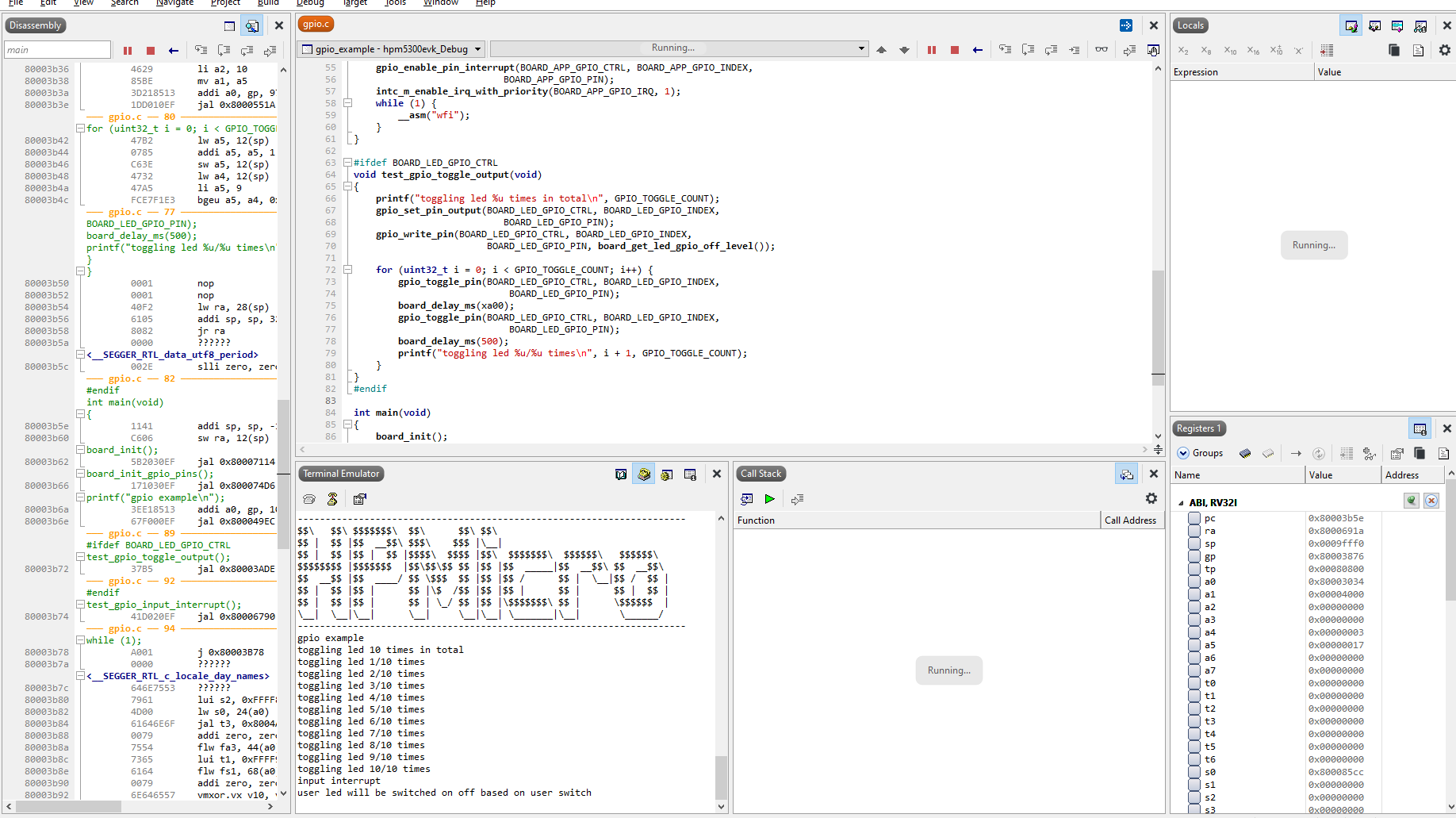Pause execution from the gpio.c editor toolbar
The image size is (1456, 818).
pyautogui.click(x=932, y=49)
